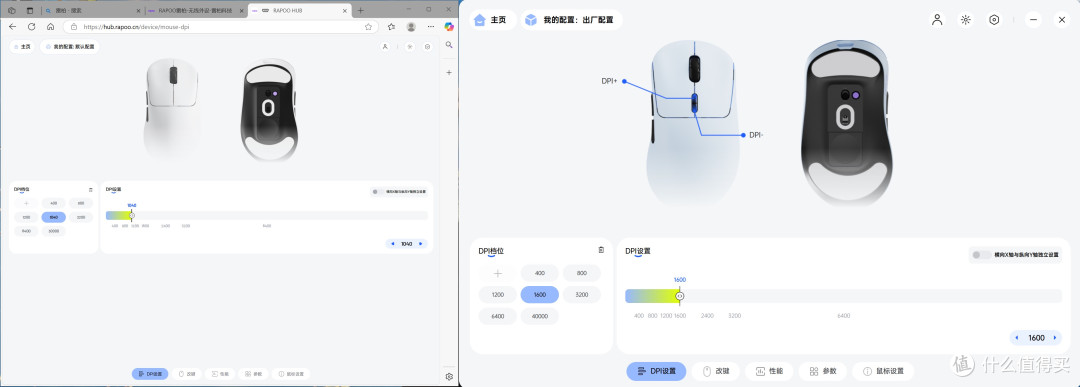Image resolution: width=1080 pixels, height=387 pixels.
Task: Open the Edge tab actions menu icon
Action: (x=29, y=10)
